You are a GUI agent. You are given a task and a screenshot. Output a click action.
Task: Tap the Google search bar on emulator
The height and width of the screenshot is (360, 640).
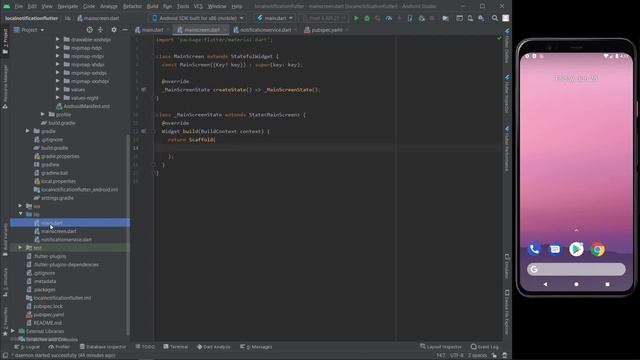(576, 269)
